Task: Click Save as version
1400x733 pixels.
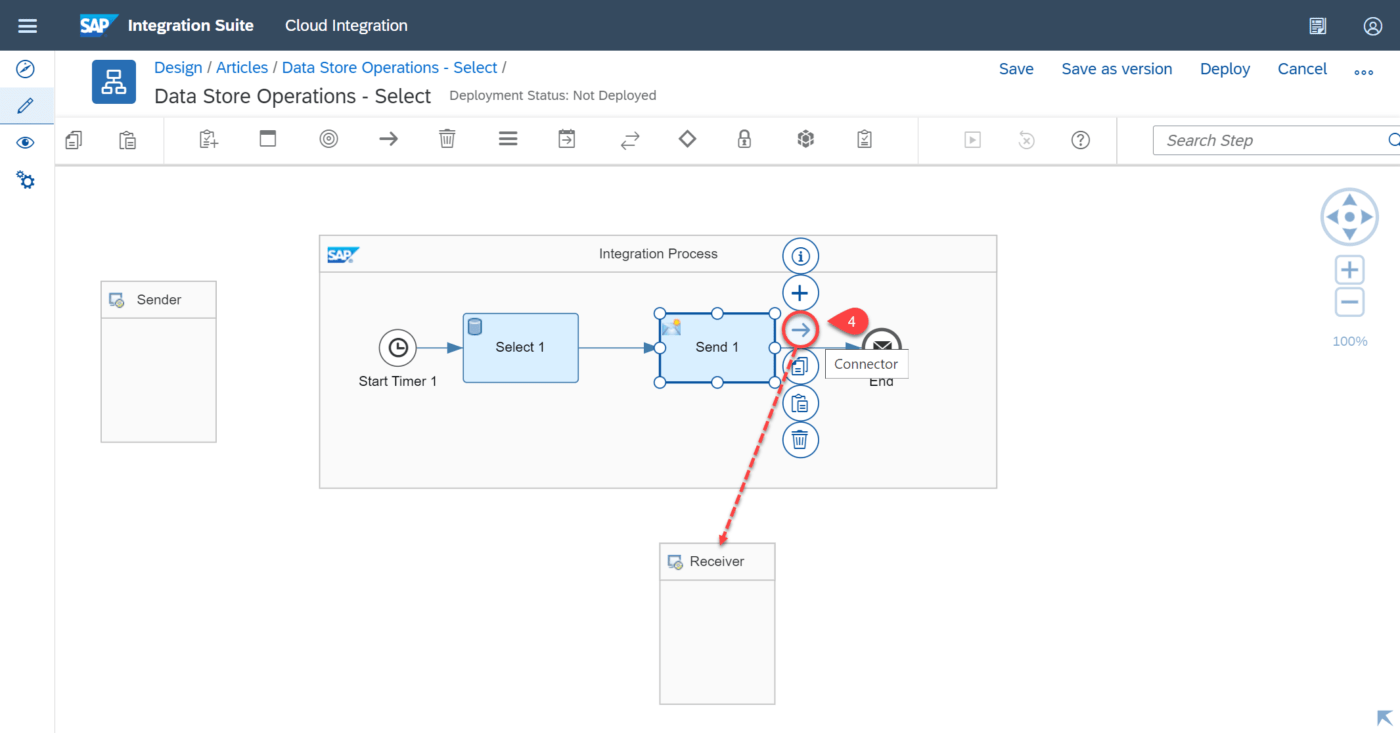Action: click(1117, 69)
